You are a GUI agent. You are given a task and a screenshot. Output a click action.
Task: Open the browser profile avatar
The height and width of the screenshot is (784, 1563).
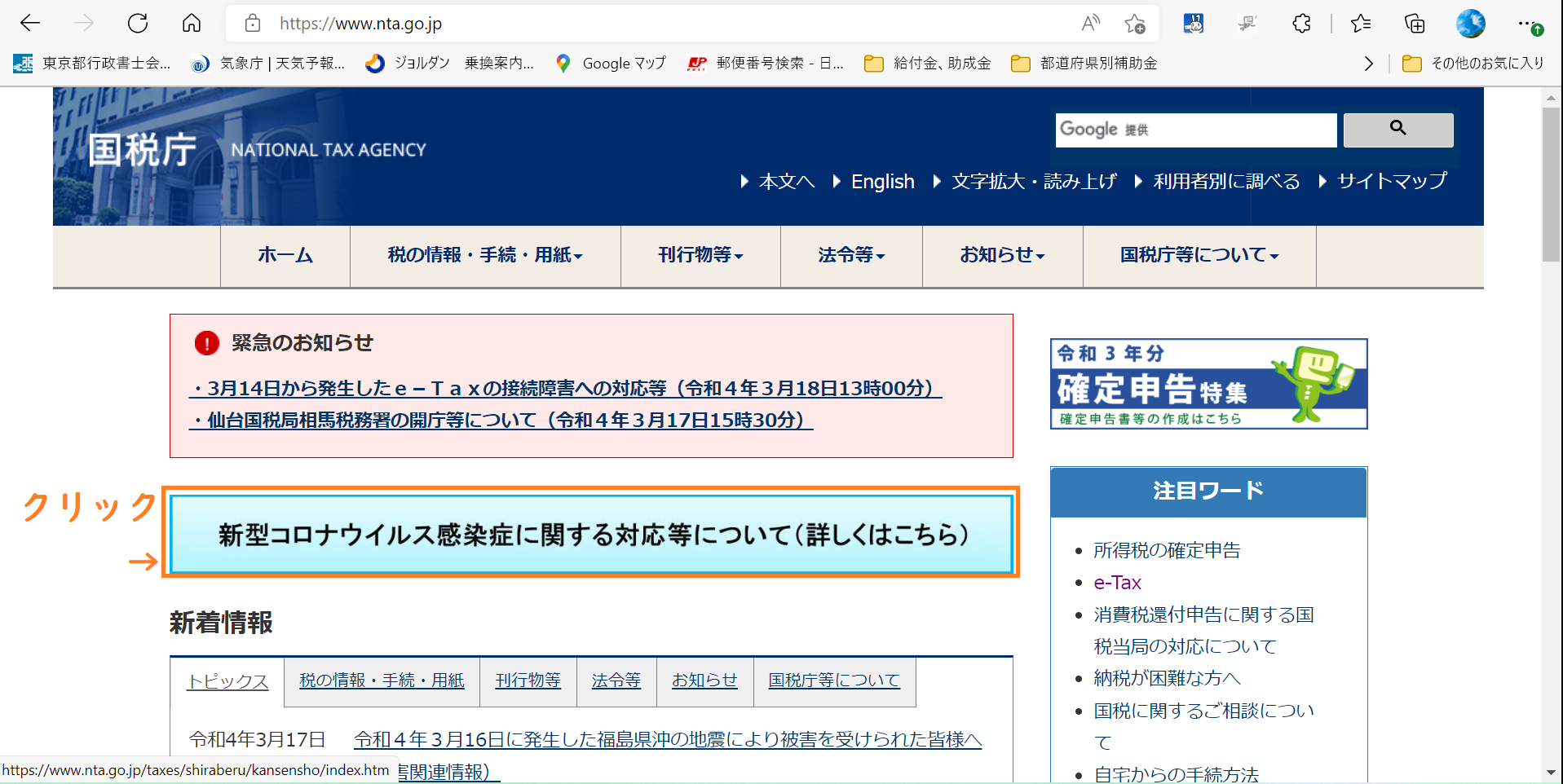1470,24
